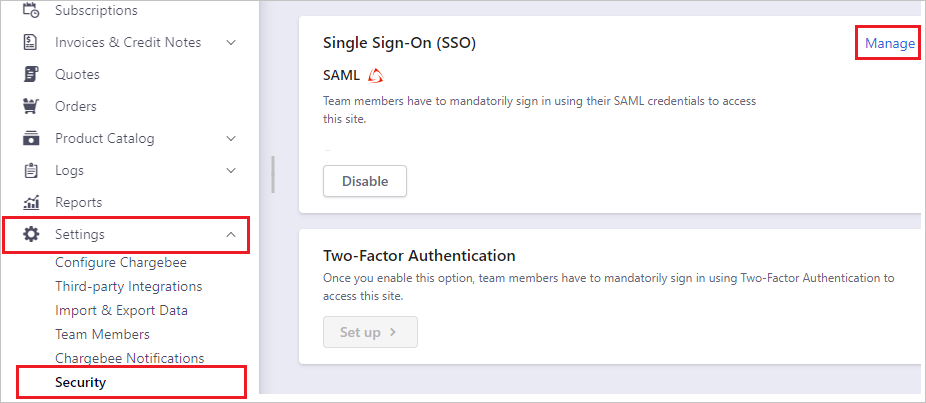Click the Quotes document icon
Screen dimensions: 926x403
click(x=31, y=75)
